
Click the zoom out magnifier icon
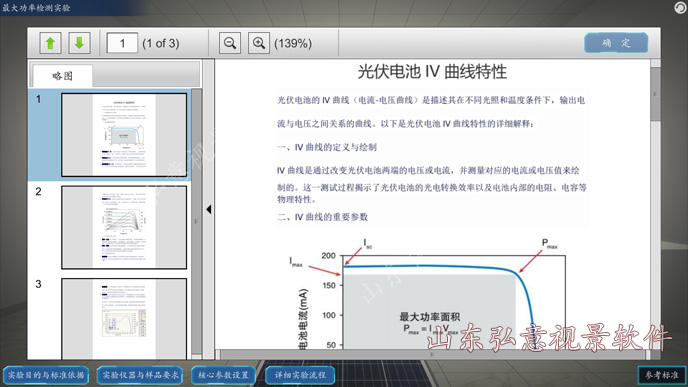pos(230,43)
